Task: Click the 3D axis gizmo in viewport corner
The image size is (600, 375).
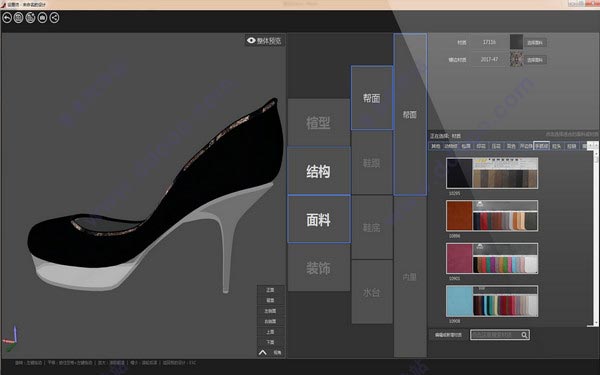Action: (x=10, y=339)
